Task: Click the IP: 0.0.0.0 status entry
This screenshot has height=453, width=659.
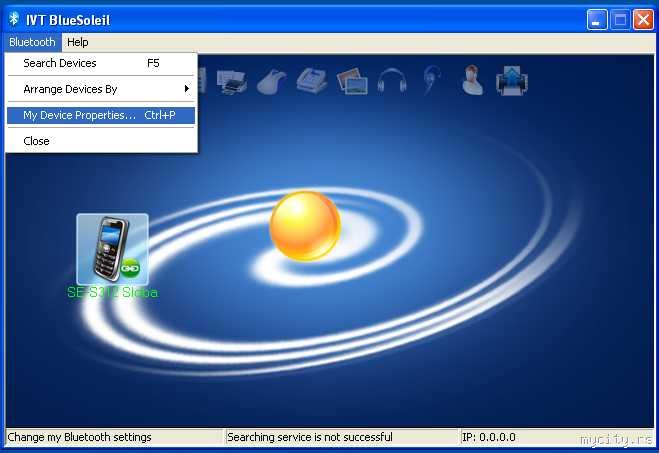Action: [489, 437]
